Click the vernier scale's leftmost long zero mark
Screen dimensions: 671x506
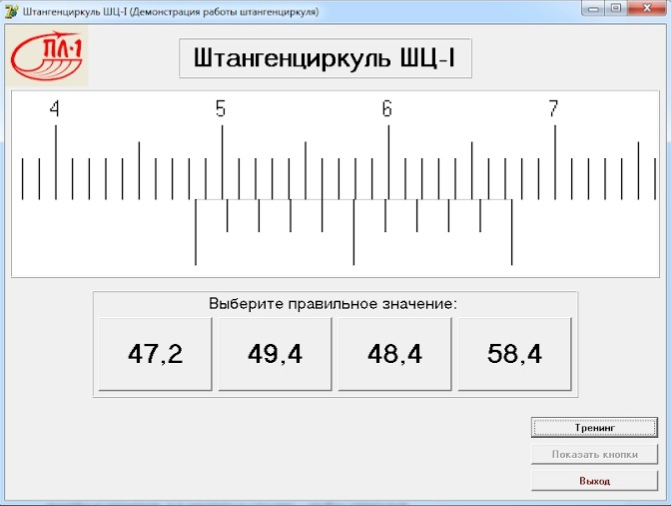196,232
